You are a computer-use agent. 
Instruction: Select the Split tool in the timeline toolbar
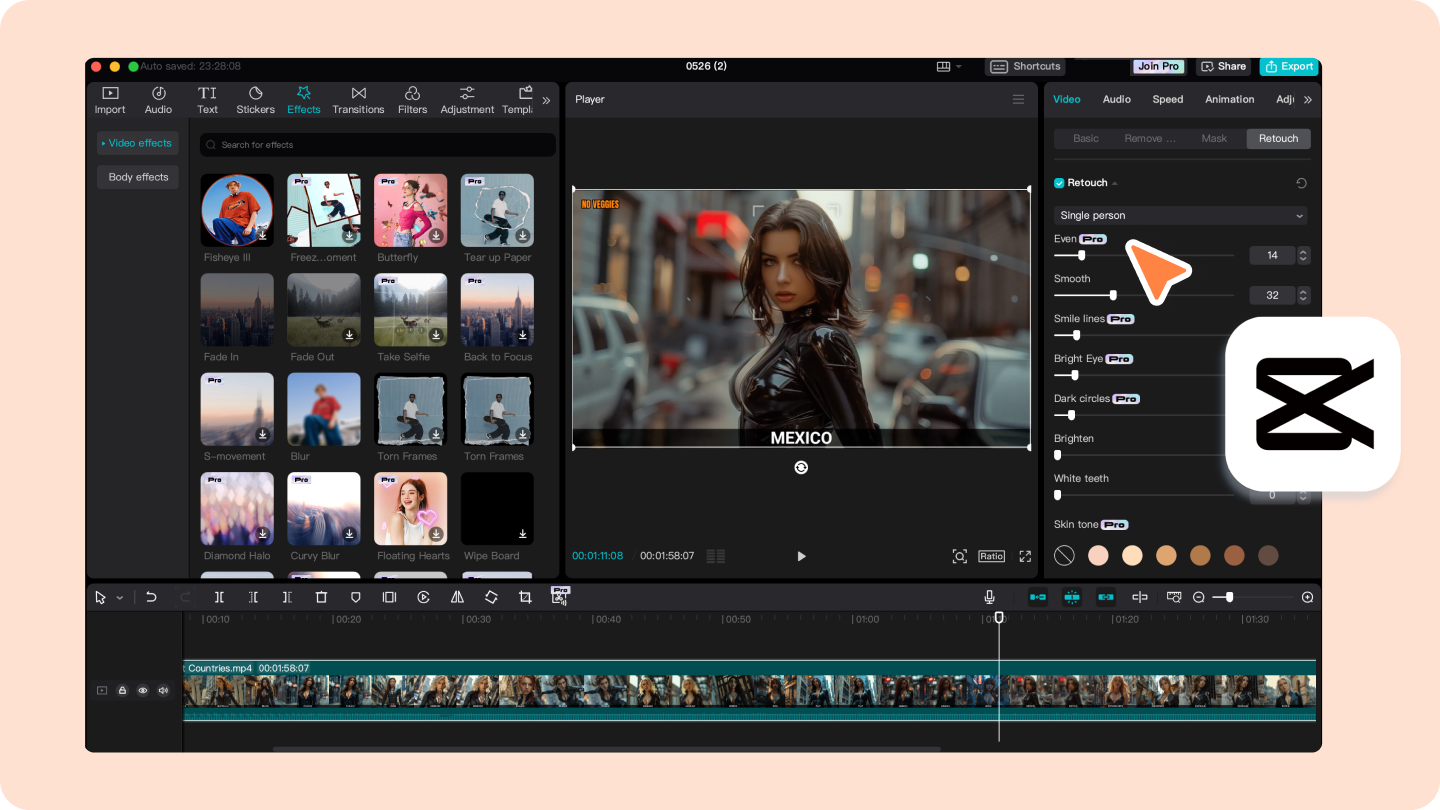pos(219,597)
